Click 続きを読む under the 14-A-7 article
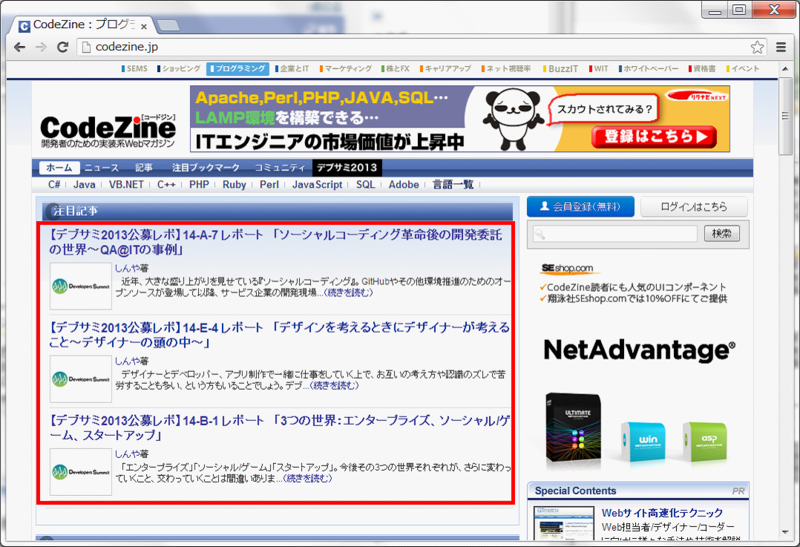Viewport: 800px width, 547px height. point(348,293)
